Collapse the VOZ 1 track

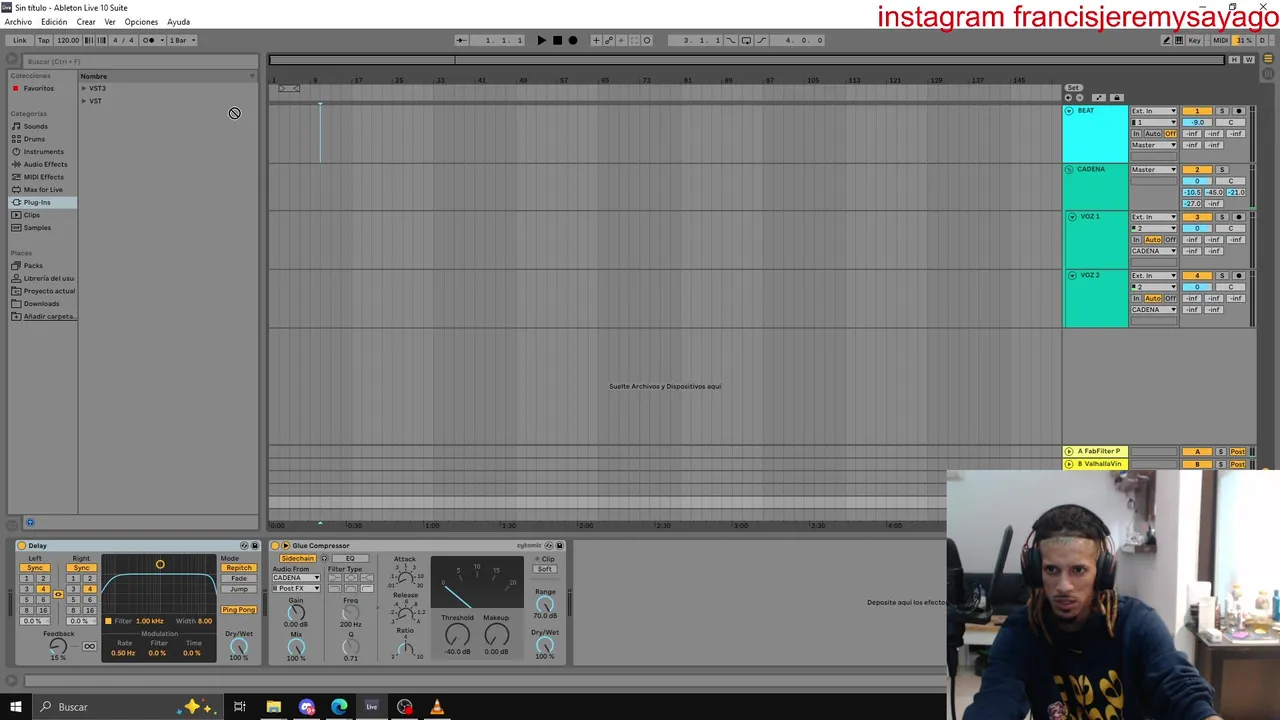click(1072, 217)
